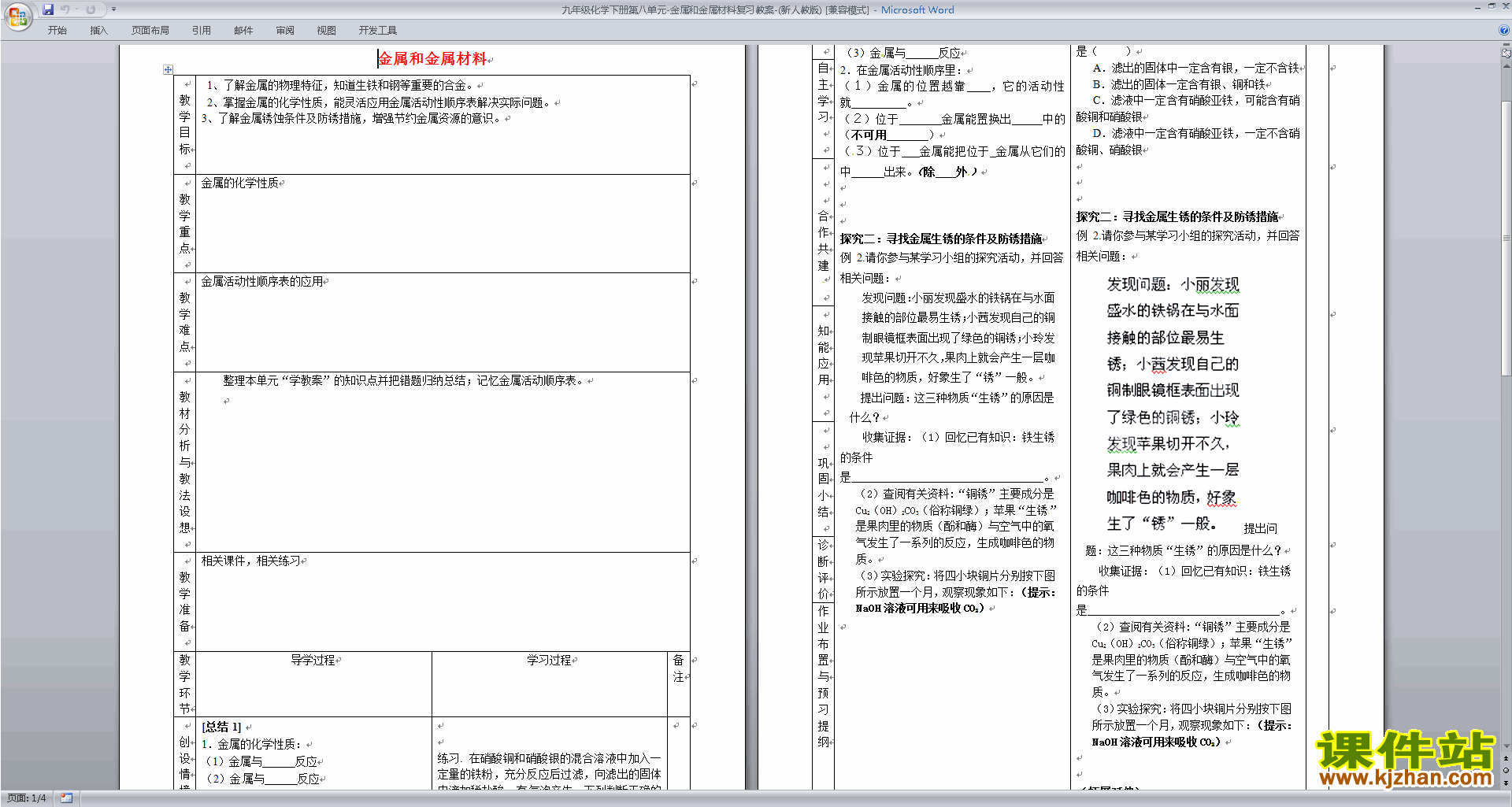
Task: Open Microsoft Word Help icon
Action: (1504, 30)
